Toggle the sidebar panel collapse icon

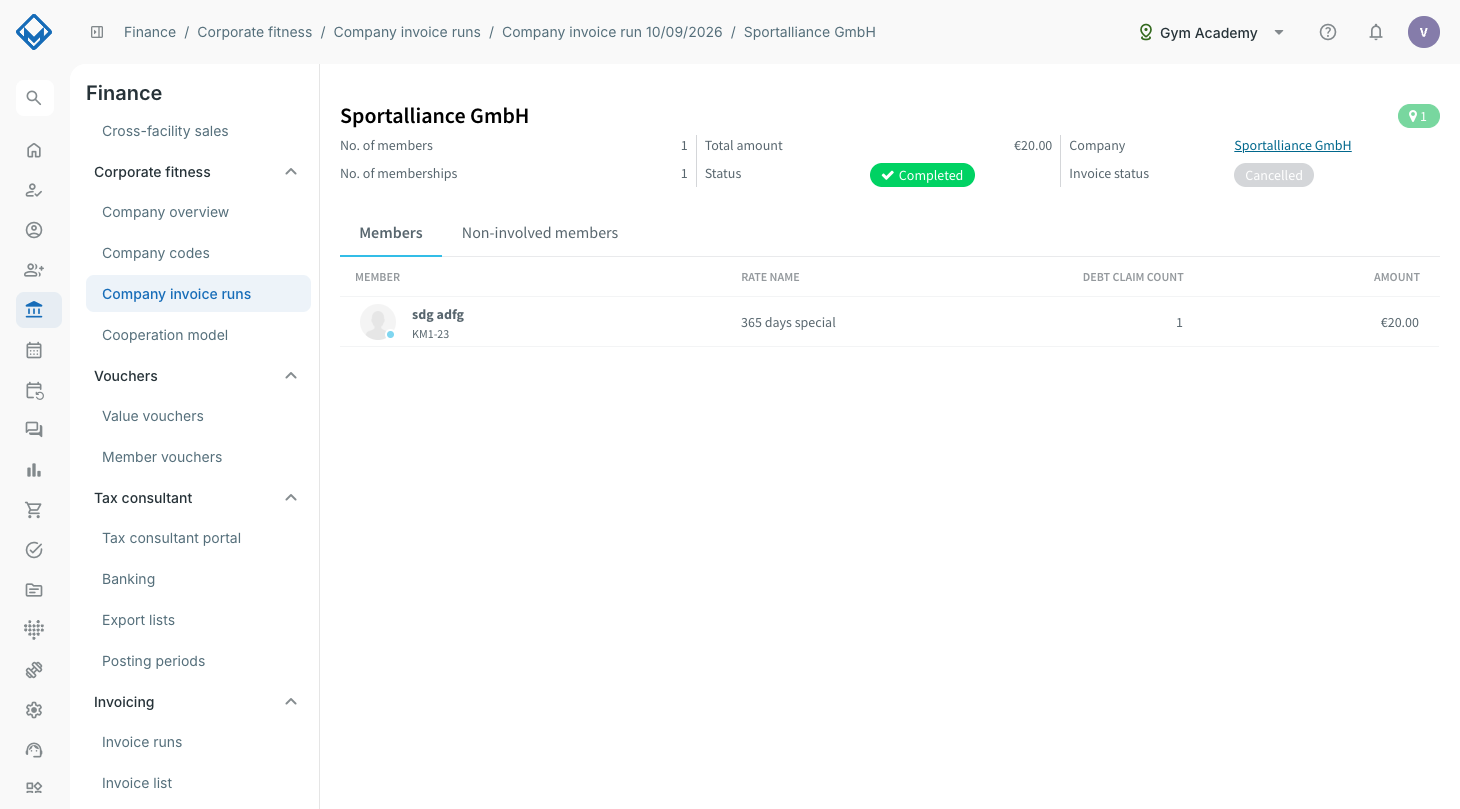pyautogui.click(x=97, y=32)
